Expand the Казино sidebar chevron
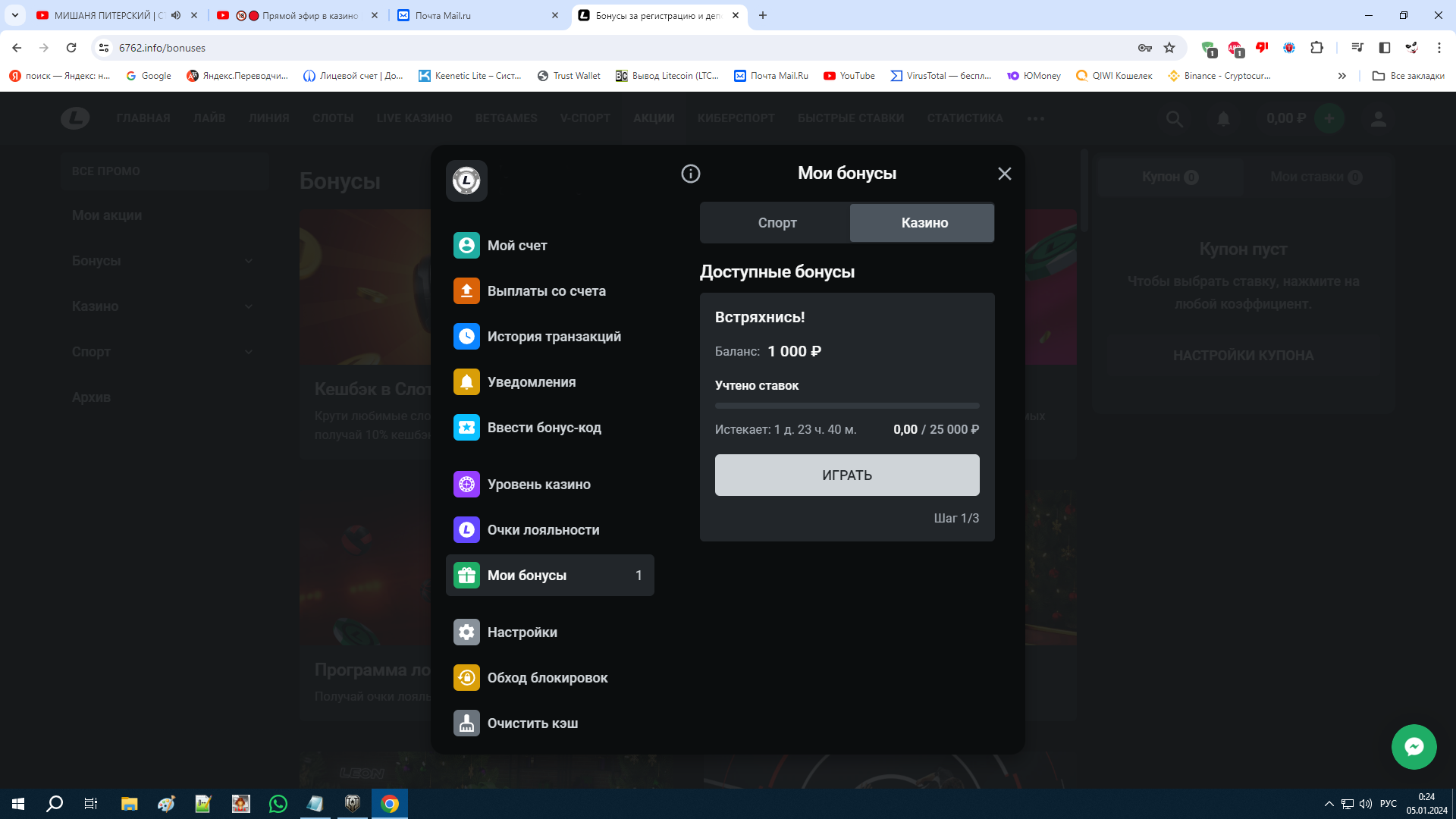Viewport: 1456px width, 819px height. point(249,306)
